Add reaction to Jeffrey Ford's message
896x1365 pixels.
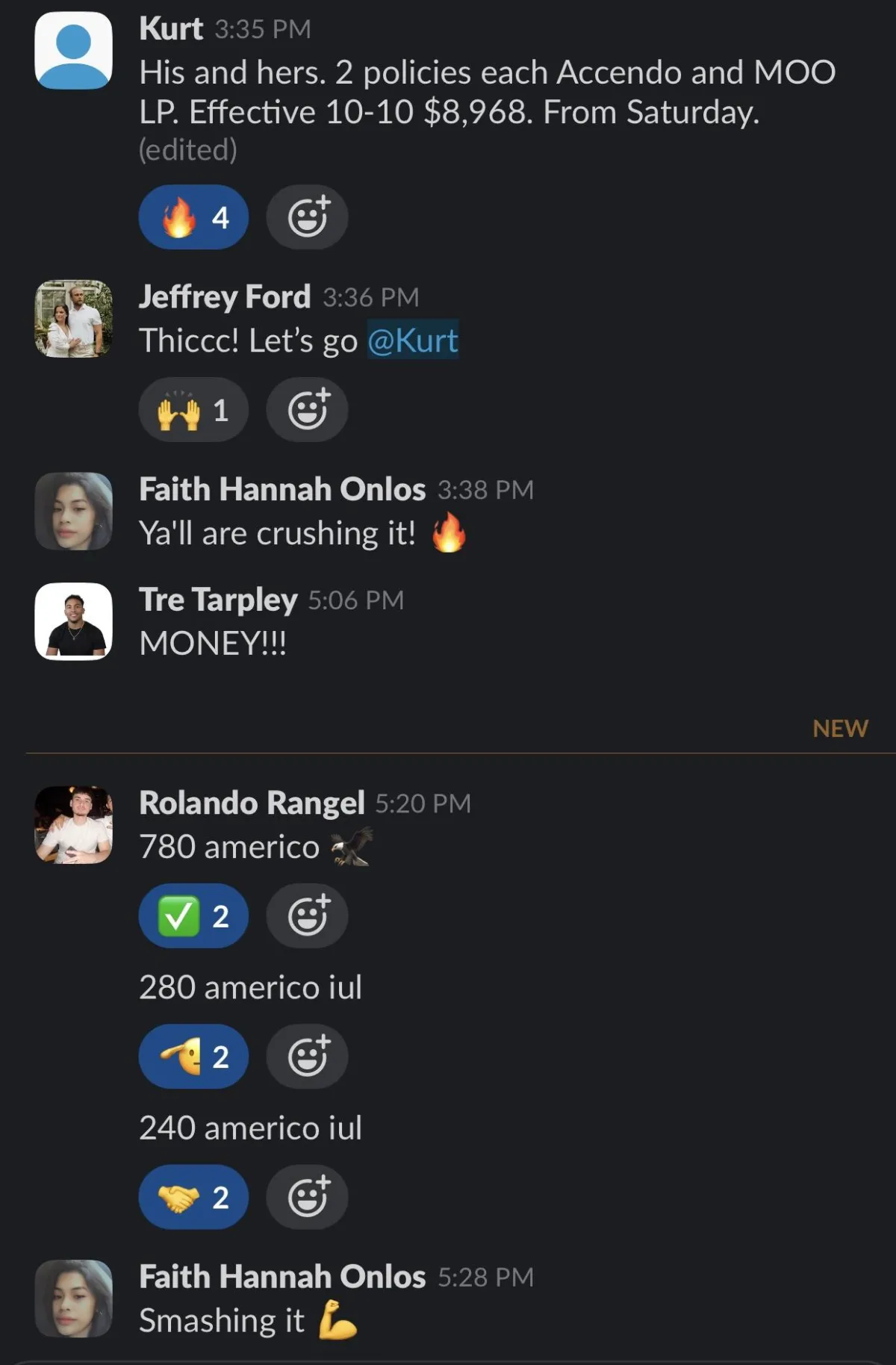click(307, 409)
